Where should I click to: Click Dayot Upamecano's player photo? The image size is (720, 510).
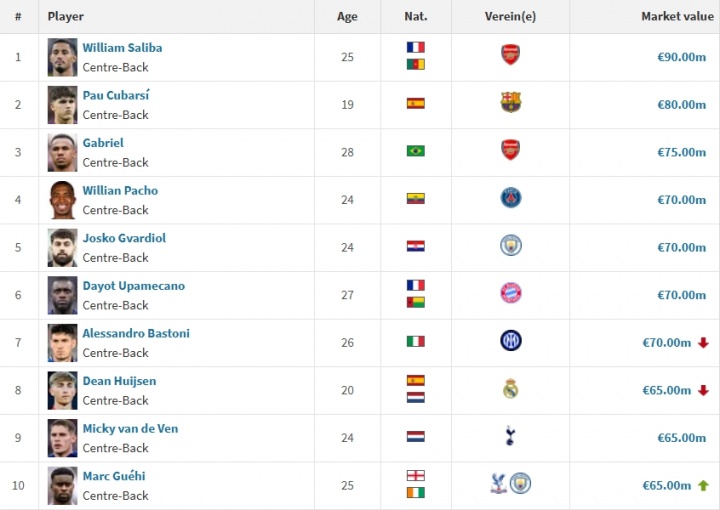[62, 295]
